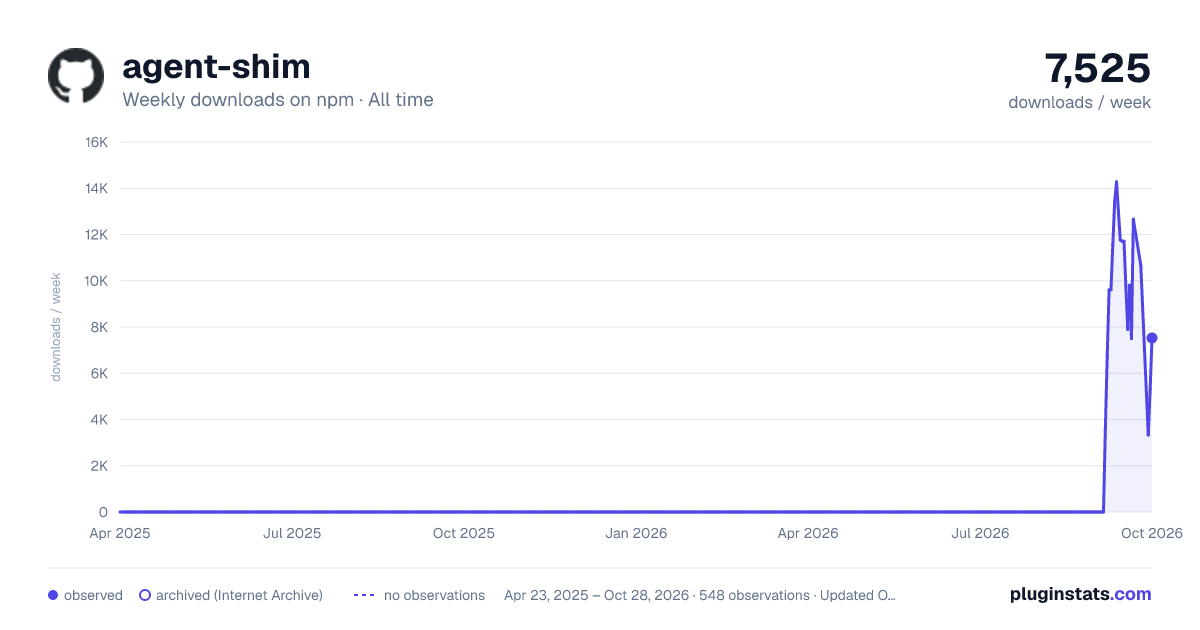Viewport: 1200px width, 630px height.
Task: Click the Jul 2025 x-axis label
Action: [292, 533]
